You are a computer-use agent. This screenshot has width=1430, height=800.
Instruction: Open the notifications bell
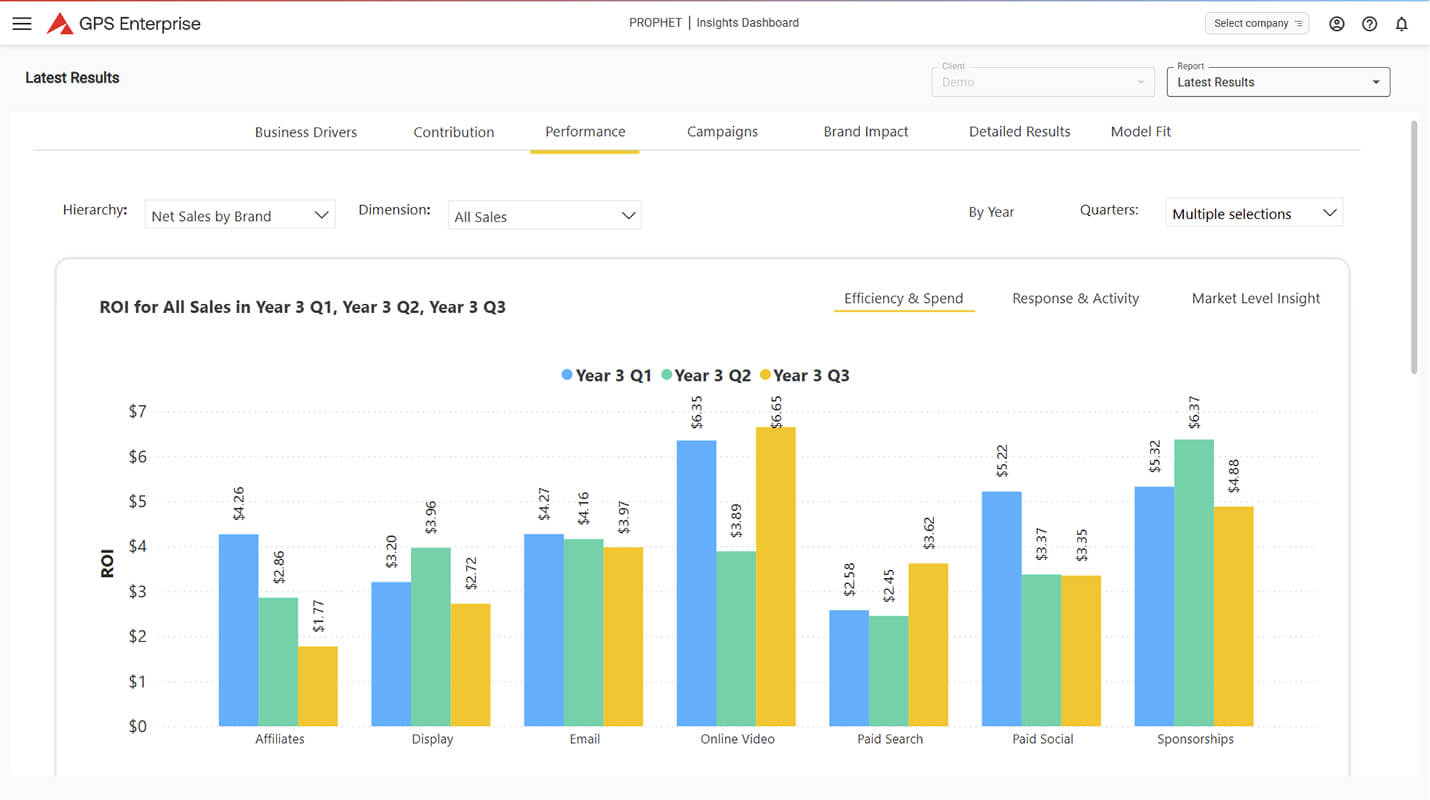pos(1401,24)
